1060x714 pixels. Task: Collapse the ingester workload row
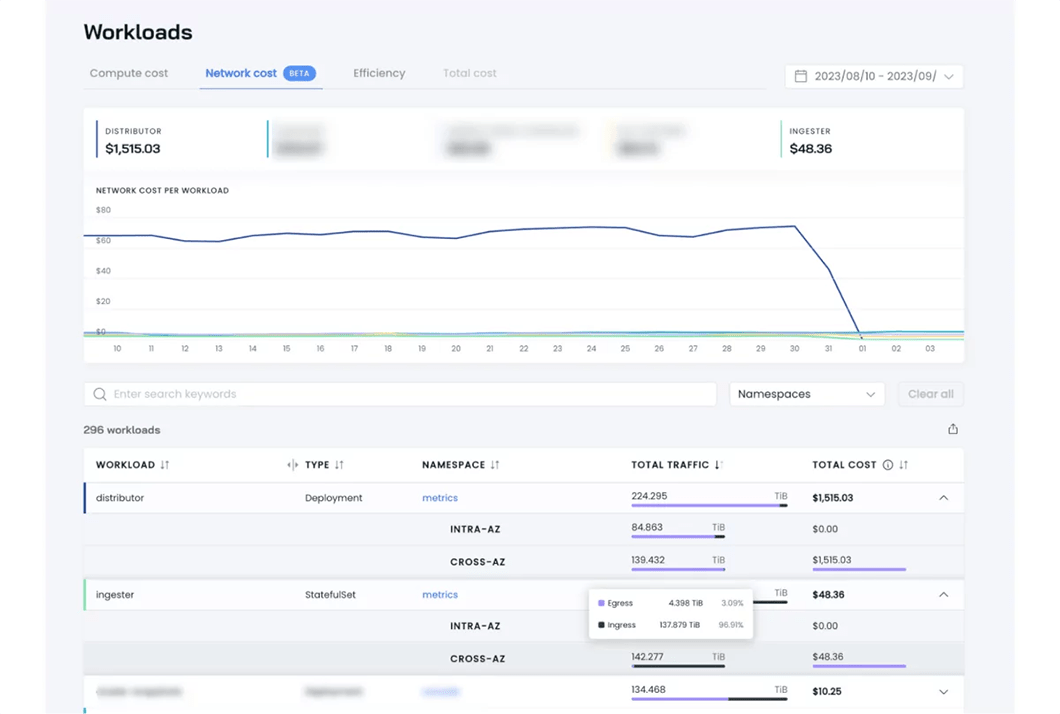[x=943, y=594]
